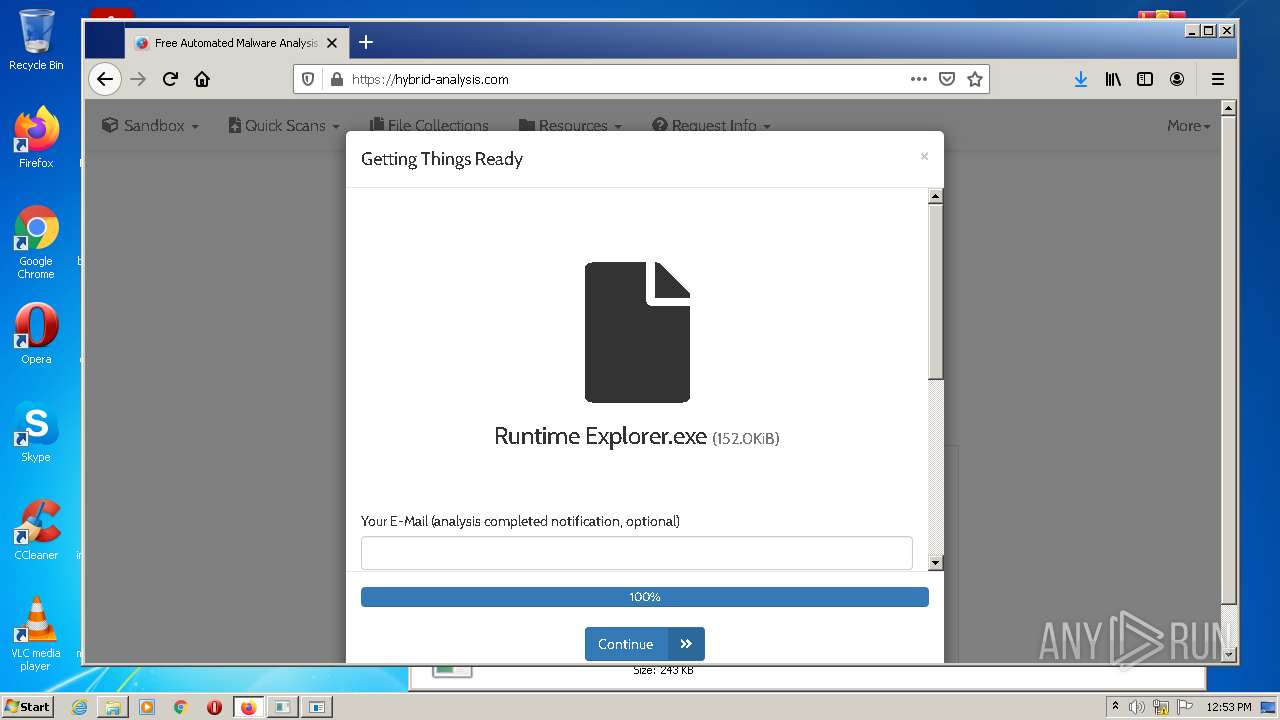Select Google Chrome desktop shortcut
This screenshot has width=1280, height=720.
click(x=36, y=243)
